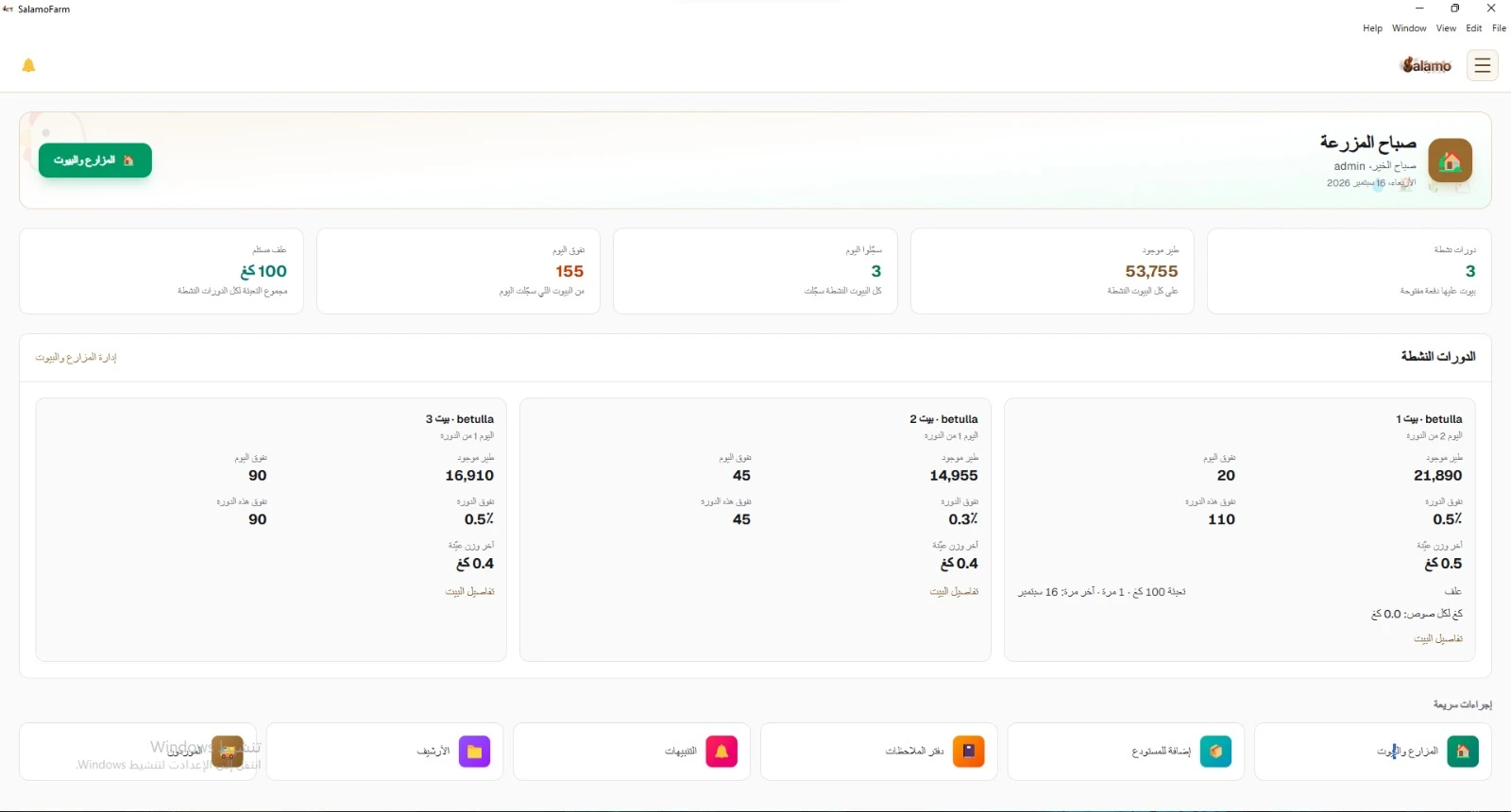Click the card title betulla · بيت 2
Image resolution: width=1511 pixels, height=812 pixels.
tap(944, 419)
